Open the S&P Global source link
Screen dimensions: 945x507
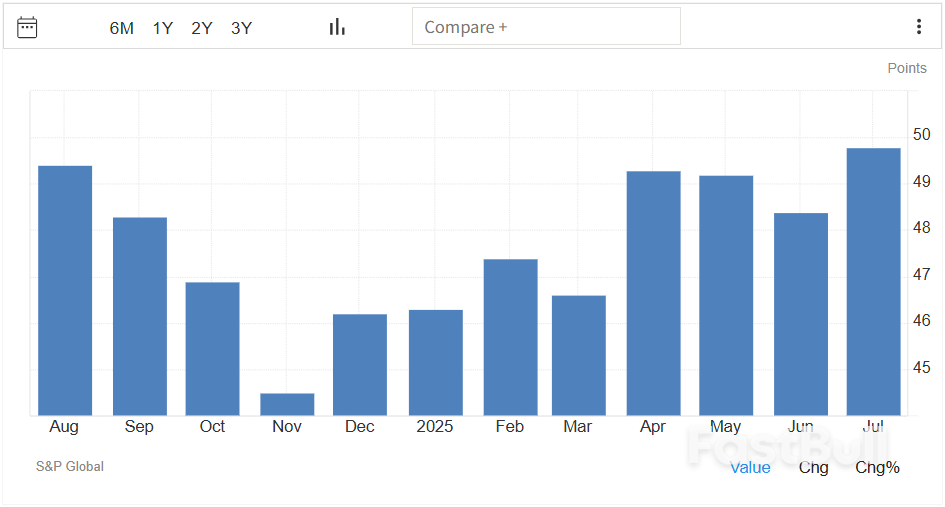click(x=70, y=466)
